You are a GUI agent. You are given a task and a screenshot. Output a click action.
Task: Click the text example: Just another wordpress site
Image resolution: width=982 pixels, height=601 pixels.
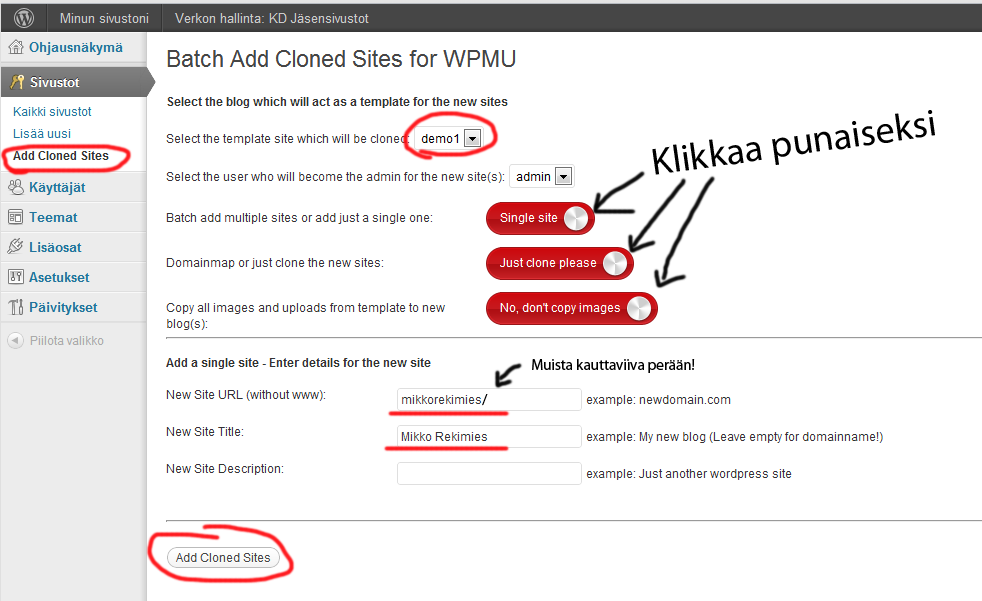pyautogui.click(x=689, y=474)
